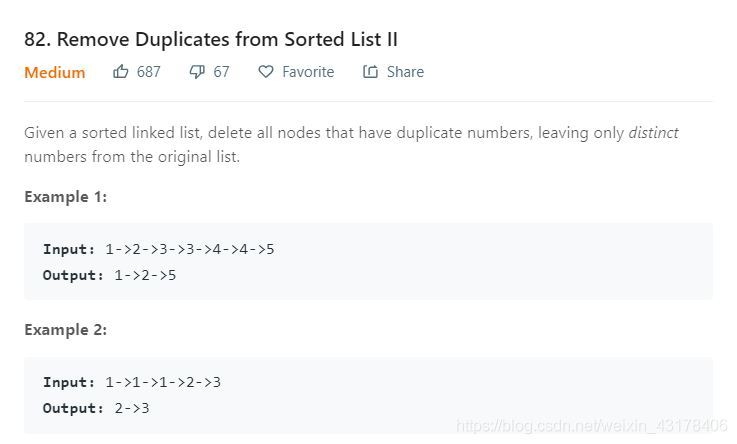Click the heart Favorite icon
The image size is (737, 444).
(265, 72)
